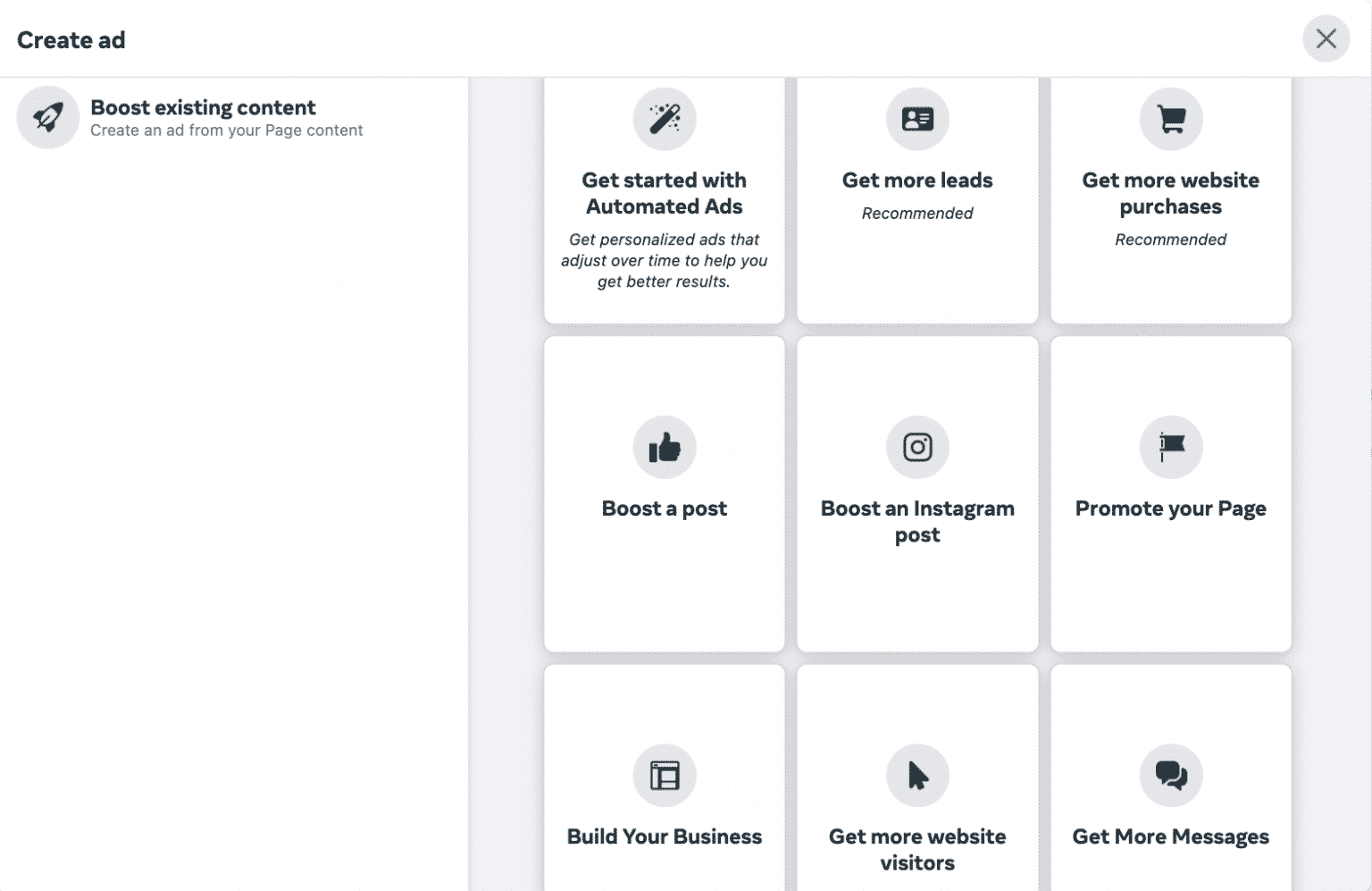
Task: Click the Build Your Business layout icon
Action: pos(664,775)
